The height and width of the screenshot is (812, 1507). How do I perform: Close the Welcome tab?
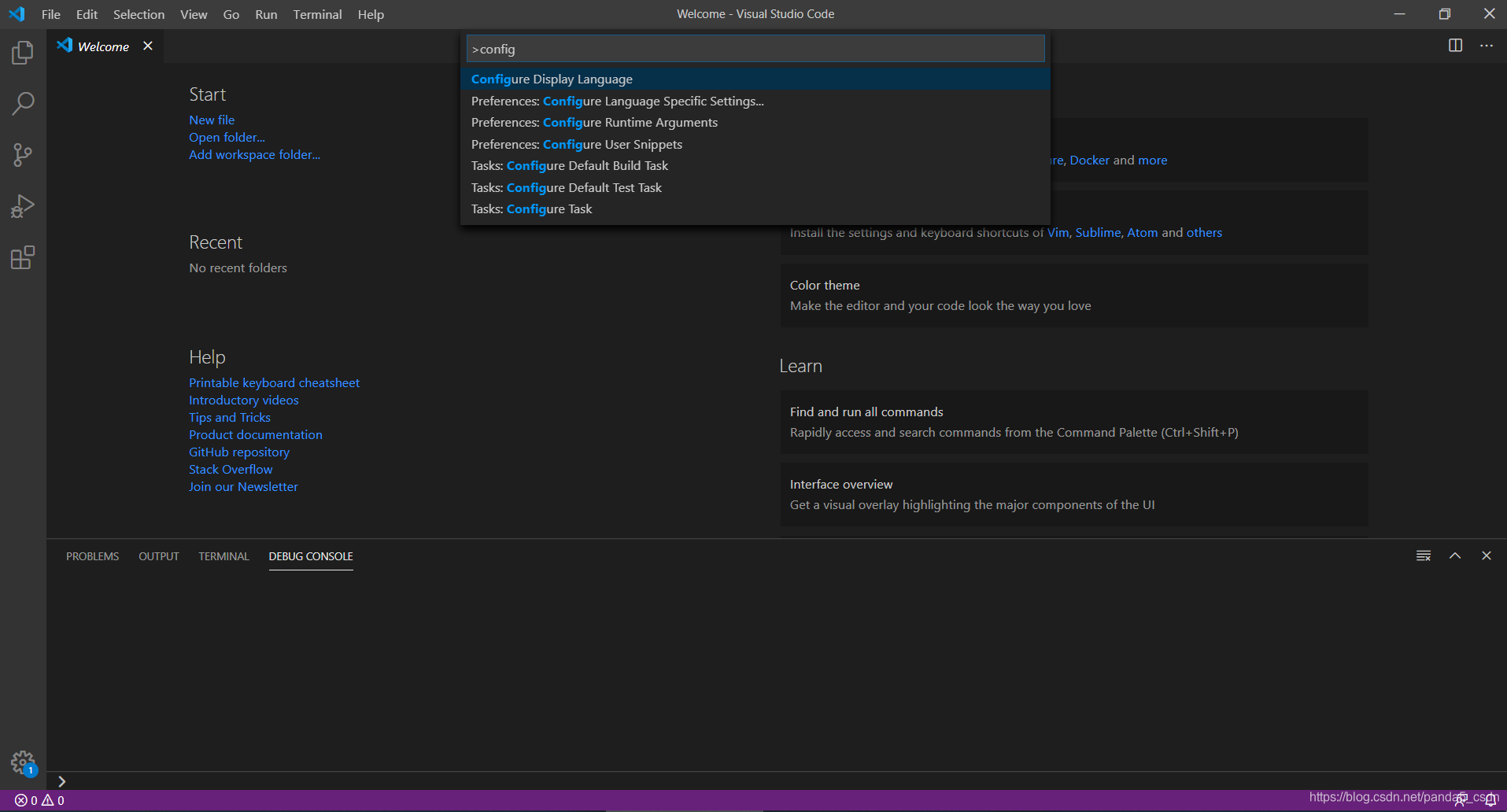[148, 46]
